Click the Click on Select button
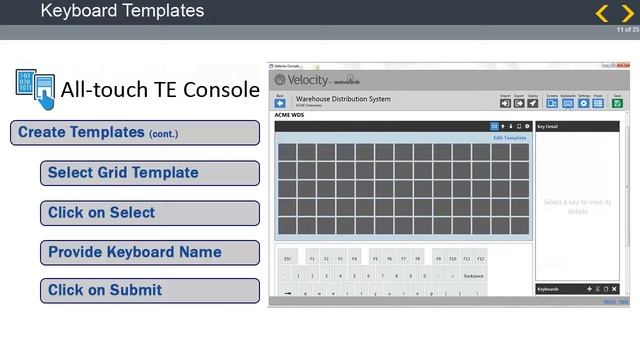Viewport: 640px width, 360px height. point(150,213)
